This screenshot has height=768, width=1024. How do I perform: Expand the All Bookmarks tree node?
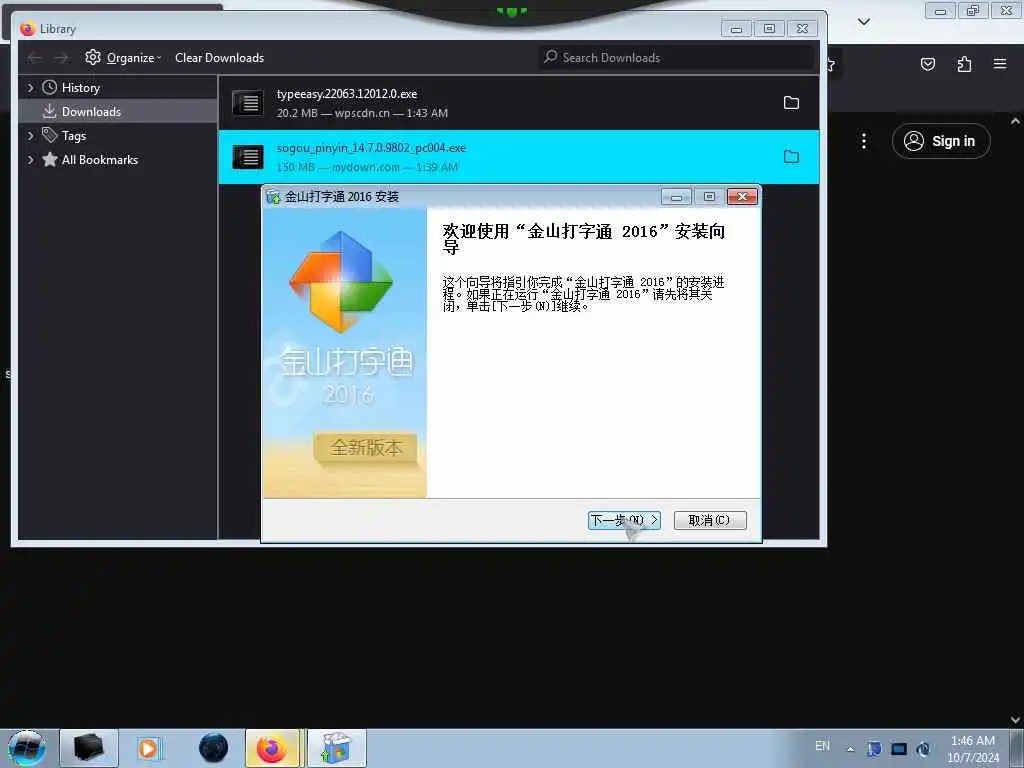[x=30, y=160]
